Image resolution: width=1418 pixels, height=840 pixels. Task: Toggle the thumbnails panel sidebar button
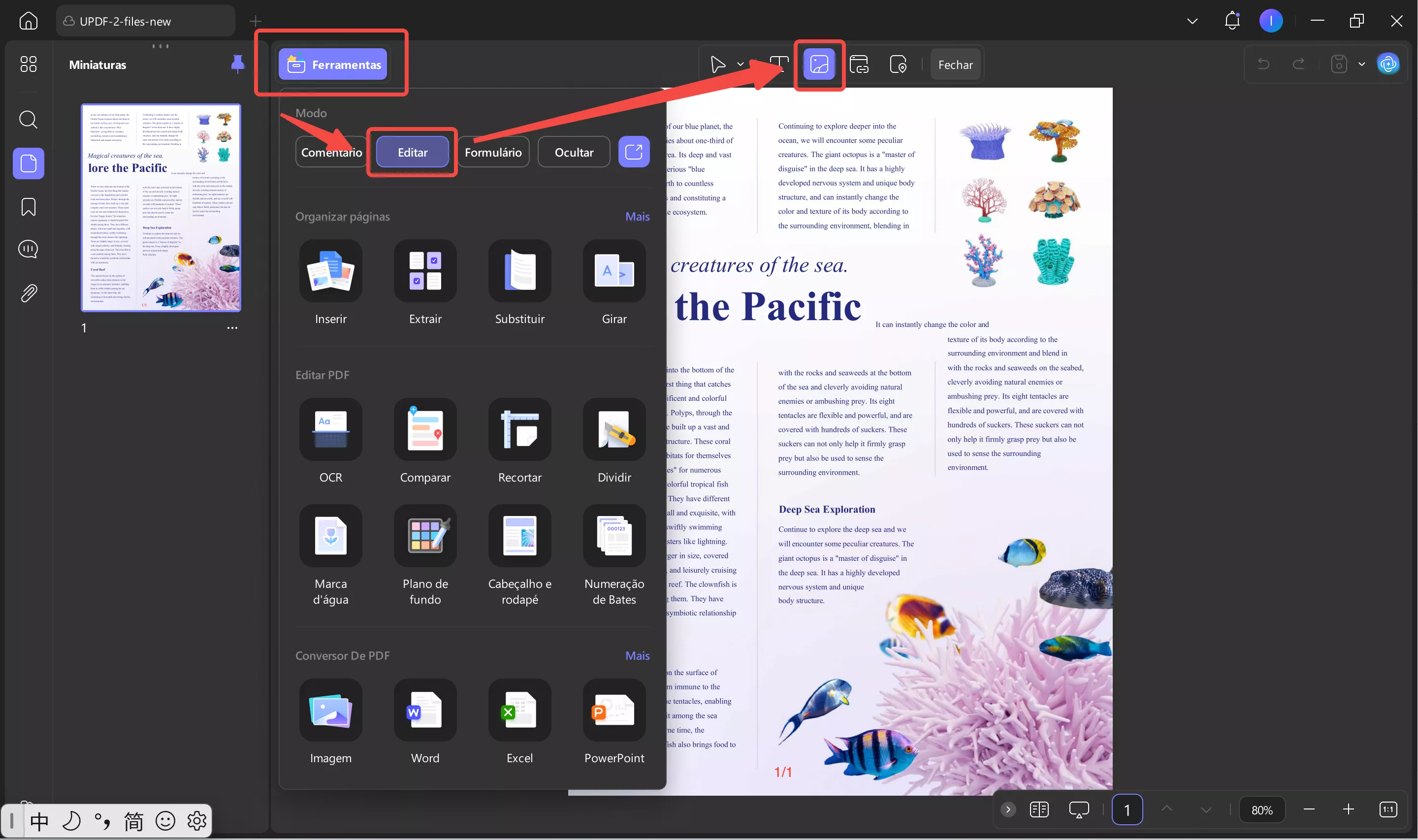28,164
